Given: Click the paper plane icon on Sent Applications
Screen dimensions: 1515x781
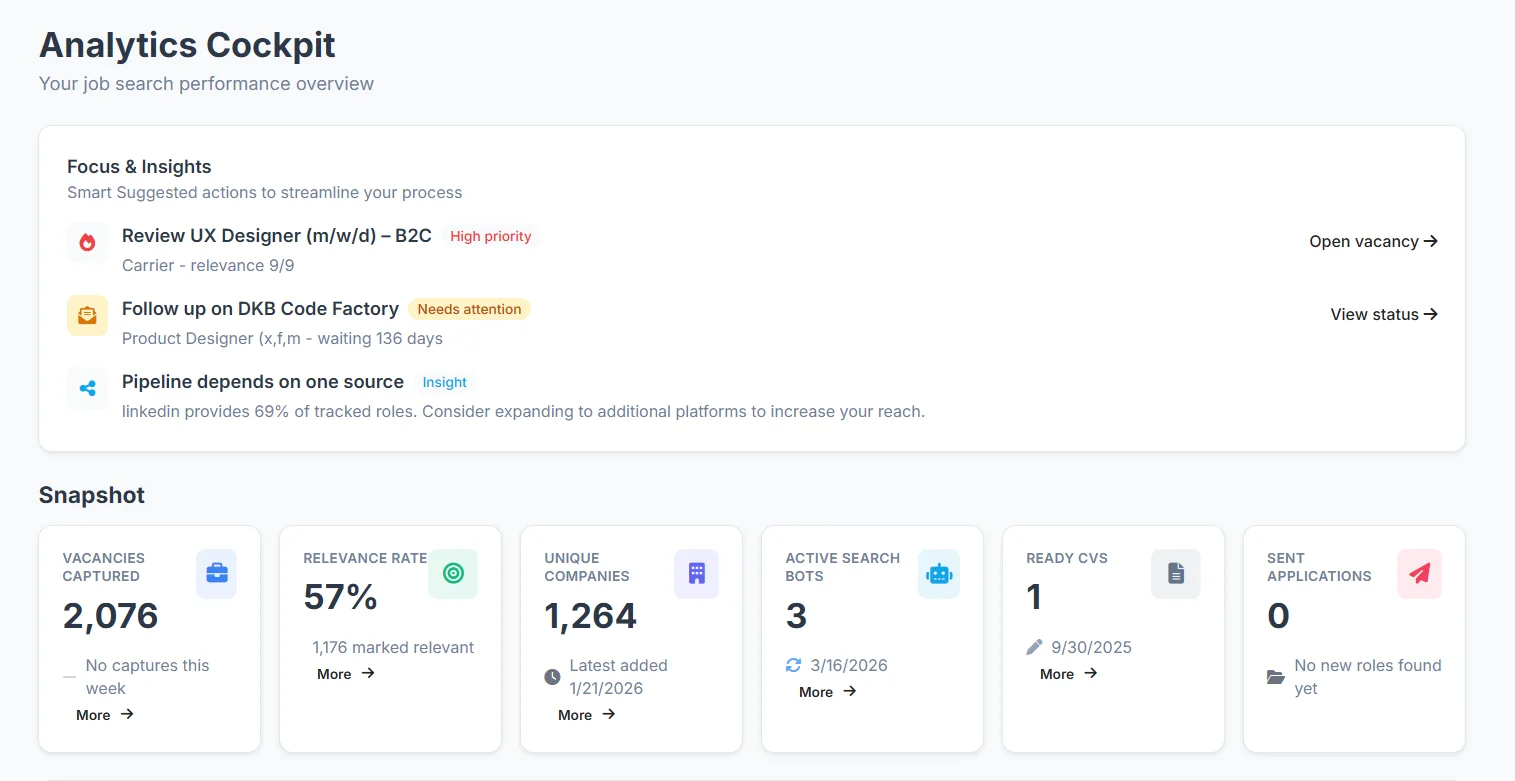Looking at the screenshot, I should click(x=1419, y=574).
